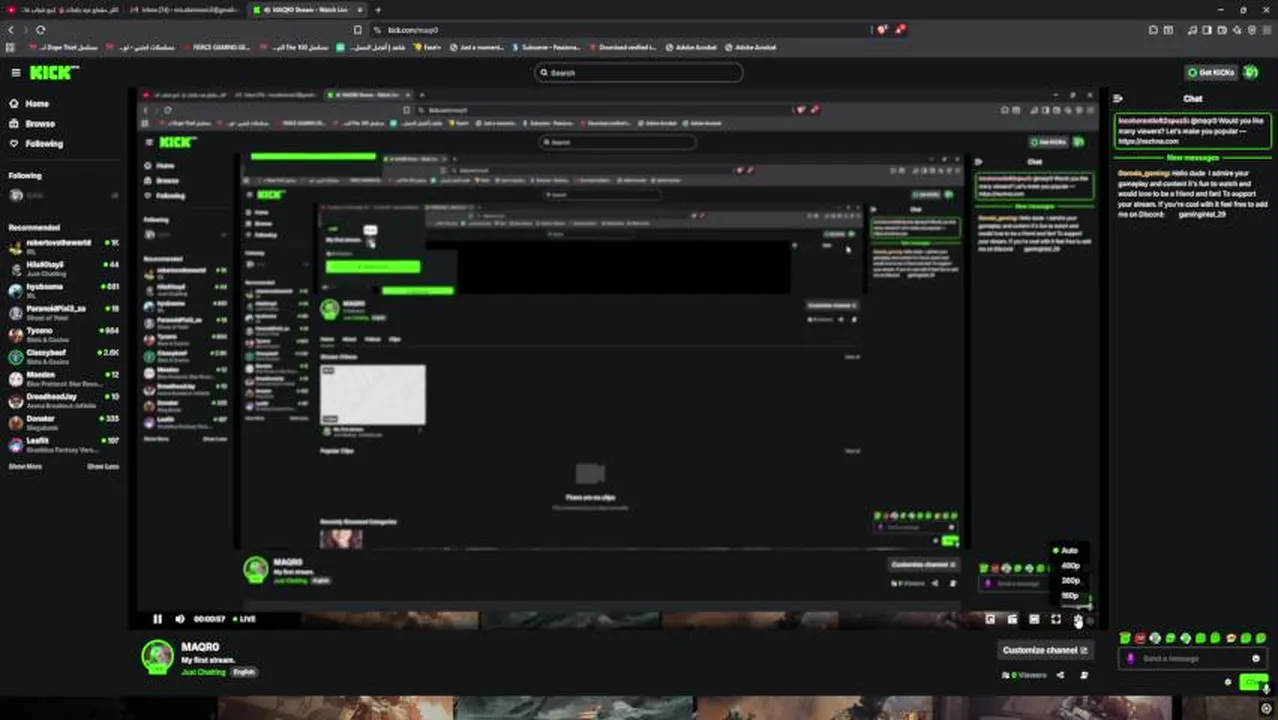The width and height of the screenshot is (1278, 720).
Task: Click the MAQR0 channel avatar
Action: (x=157, y=656)
